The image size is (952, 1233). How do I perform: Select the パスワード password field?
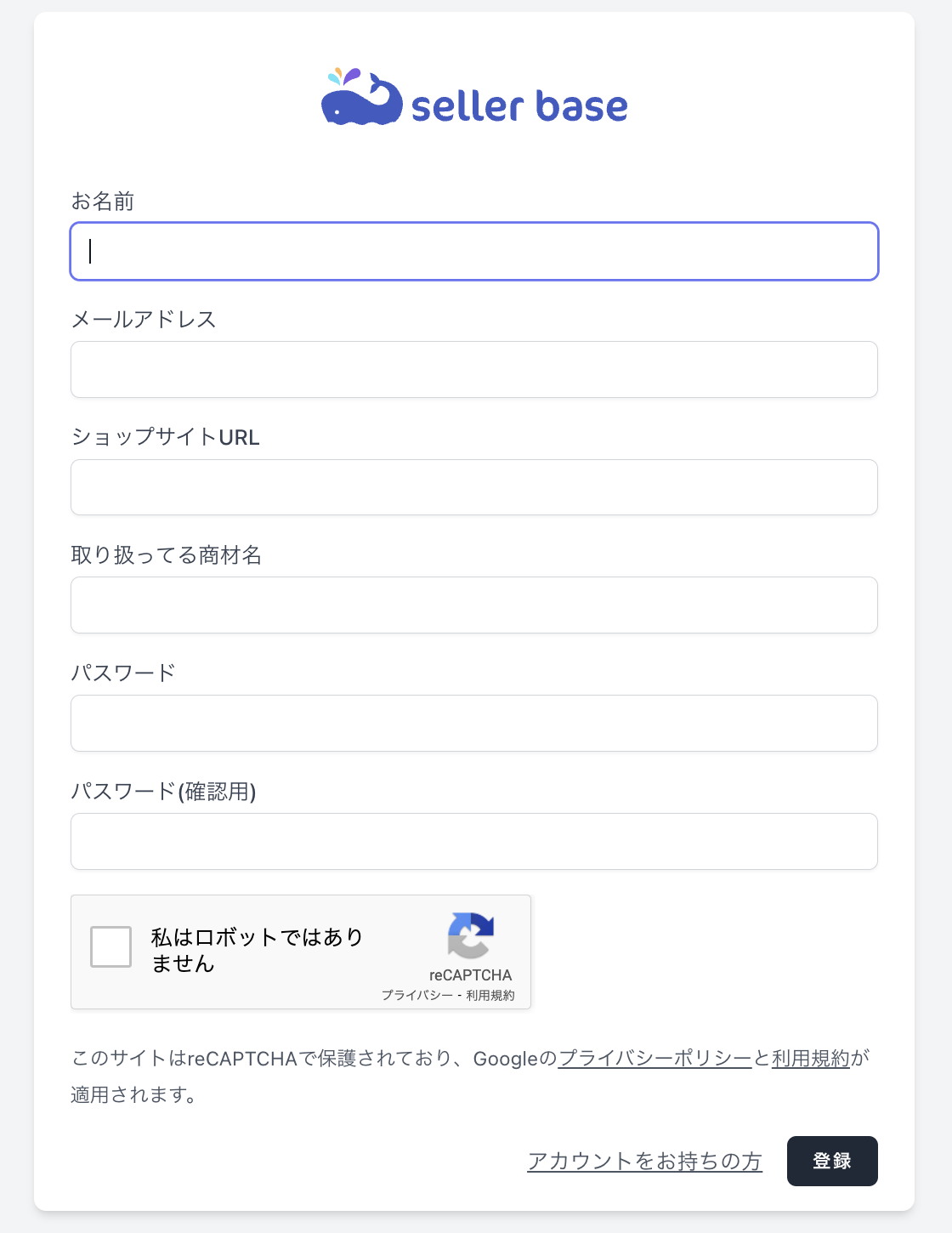click(x=473, y=723)
